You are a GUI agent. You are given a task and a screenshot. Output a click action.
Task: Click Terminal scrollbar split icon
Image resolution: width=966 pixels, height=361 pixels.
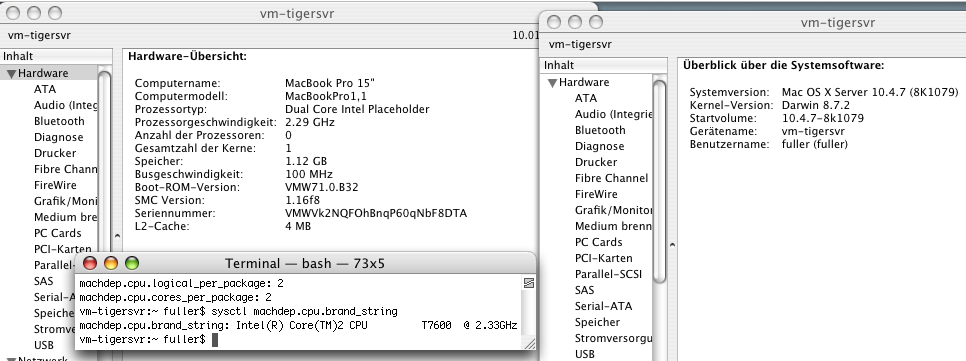528,283
